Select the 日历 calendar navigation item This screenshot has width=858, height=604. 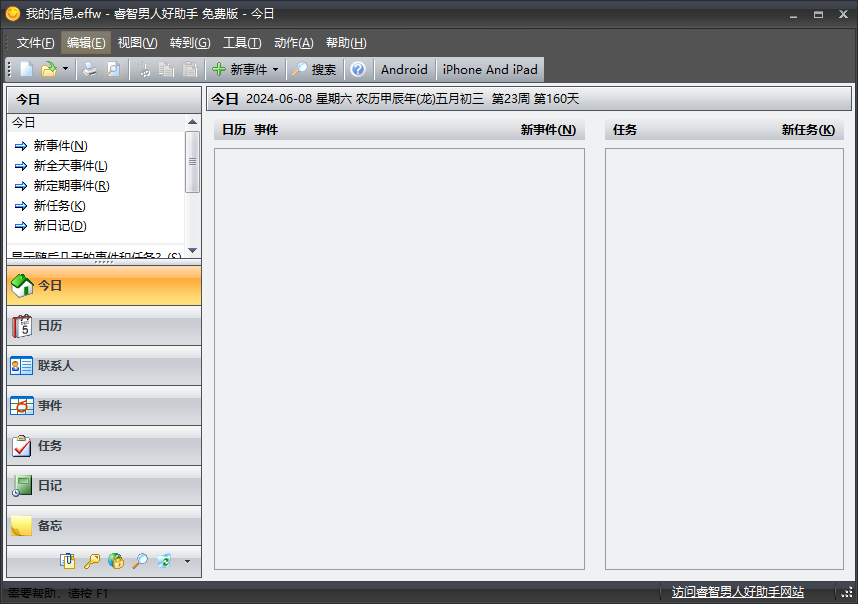click(x=104, y=326)
